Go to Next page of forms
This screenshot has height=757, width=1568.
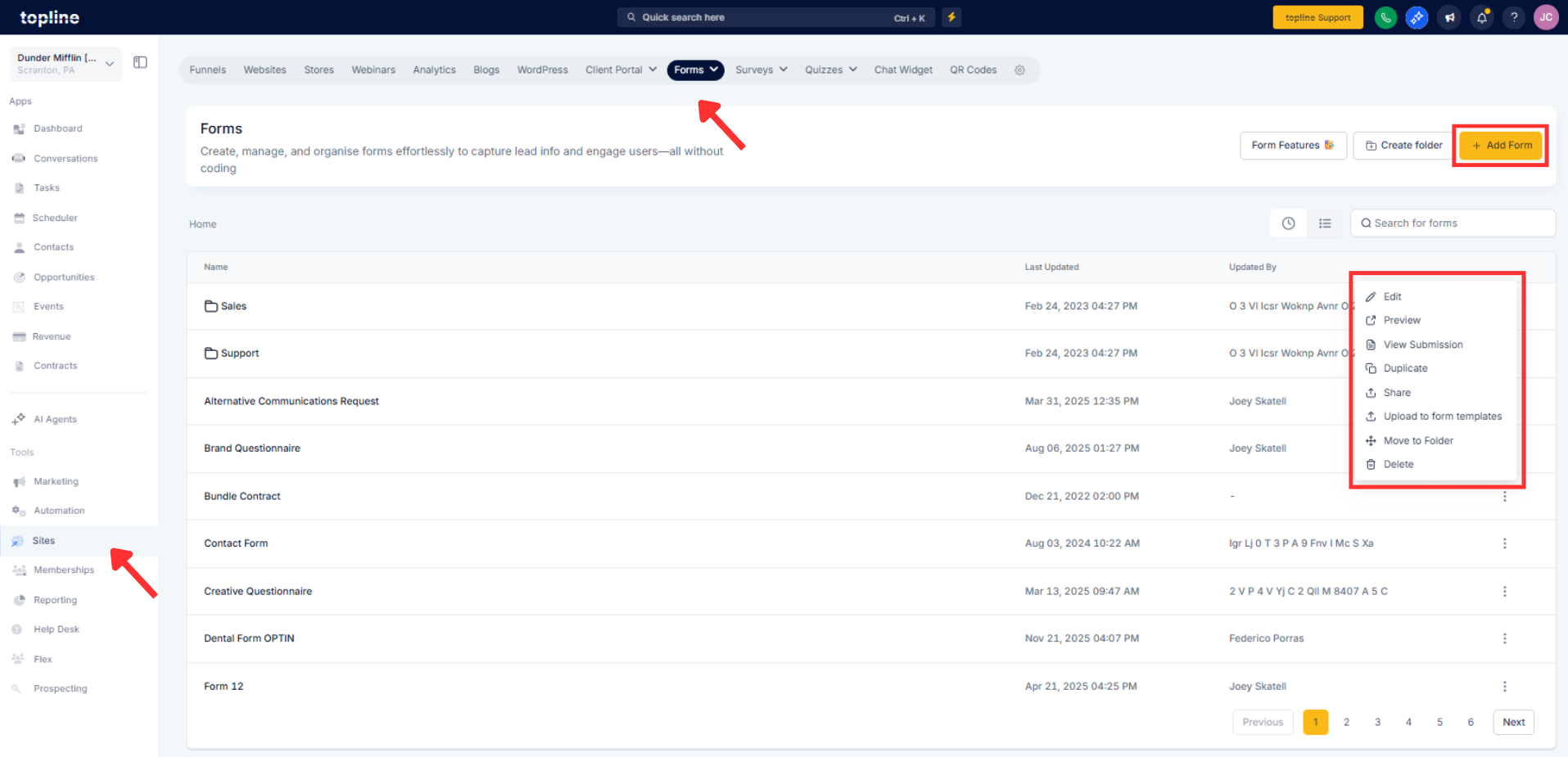1513,723
